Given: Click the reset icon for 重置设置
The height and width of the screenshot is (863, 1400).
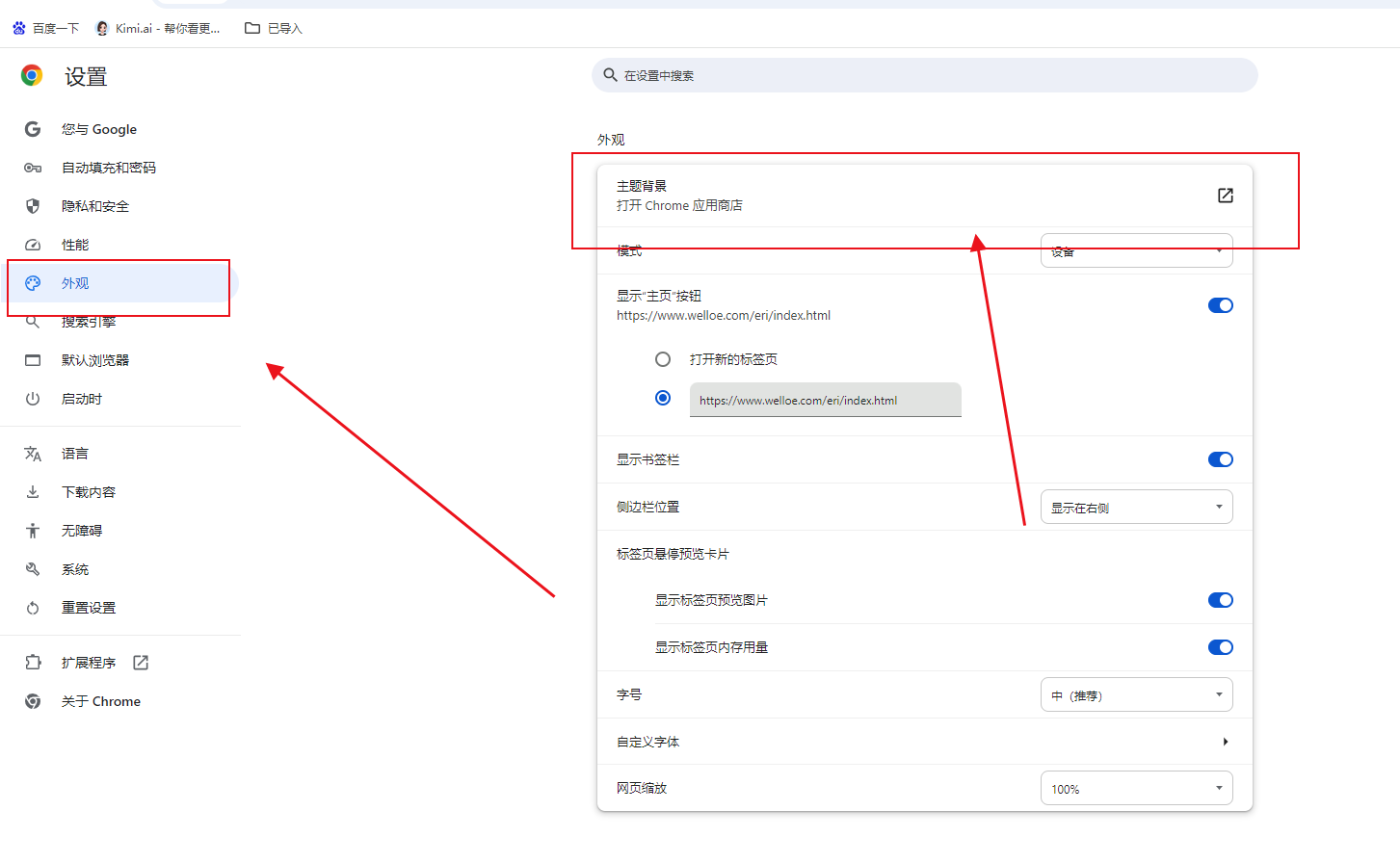Looking at the screenshot, I should [x=33, y=608].
